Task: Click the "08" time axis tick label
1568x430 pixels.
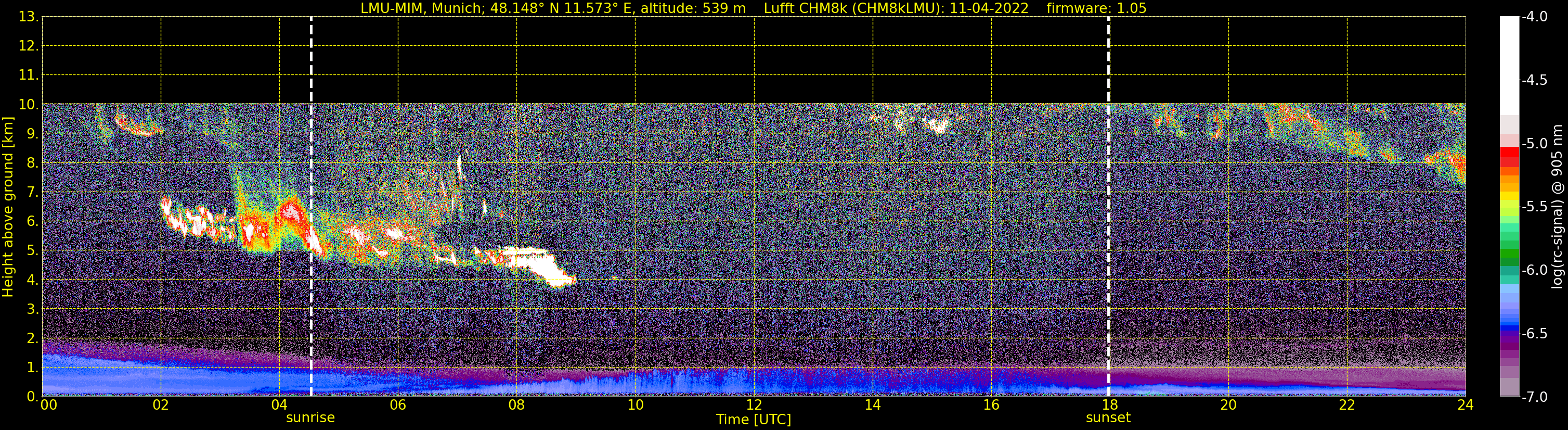Action: point(517,405)
